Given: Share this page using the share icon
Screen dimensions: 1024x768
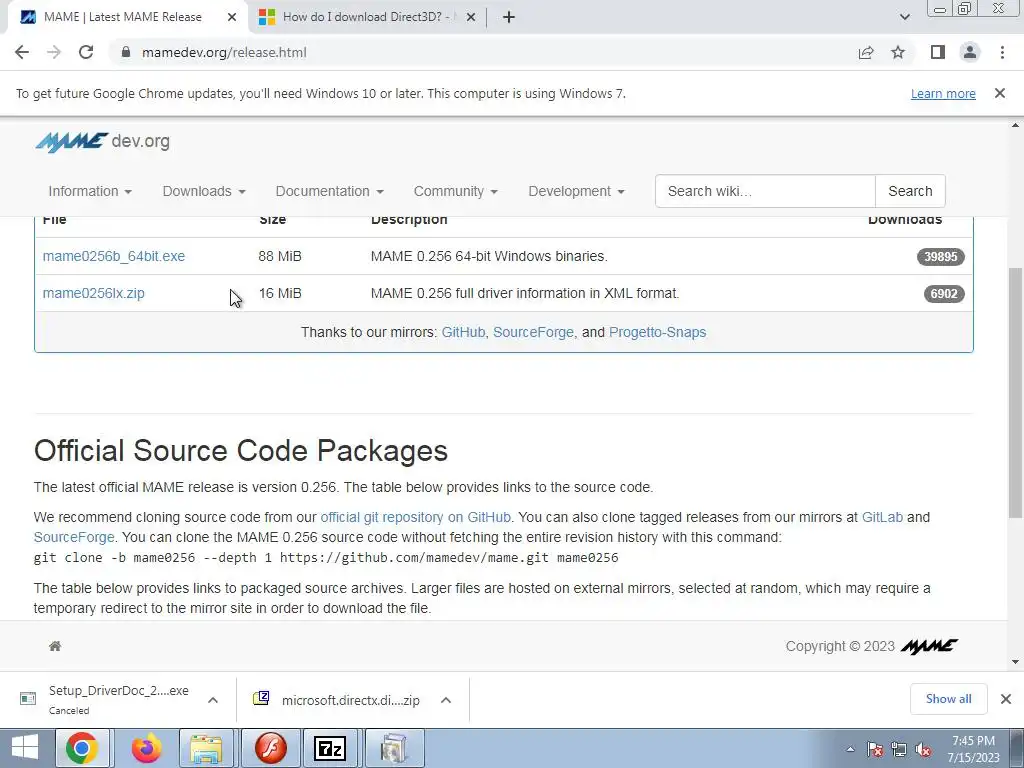Looking at the screenshot, I should tap(866, 52).
